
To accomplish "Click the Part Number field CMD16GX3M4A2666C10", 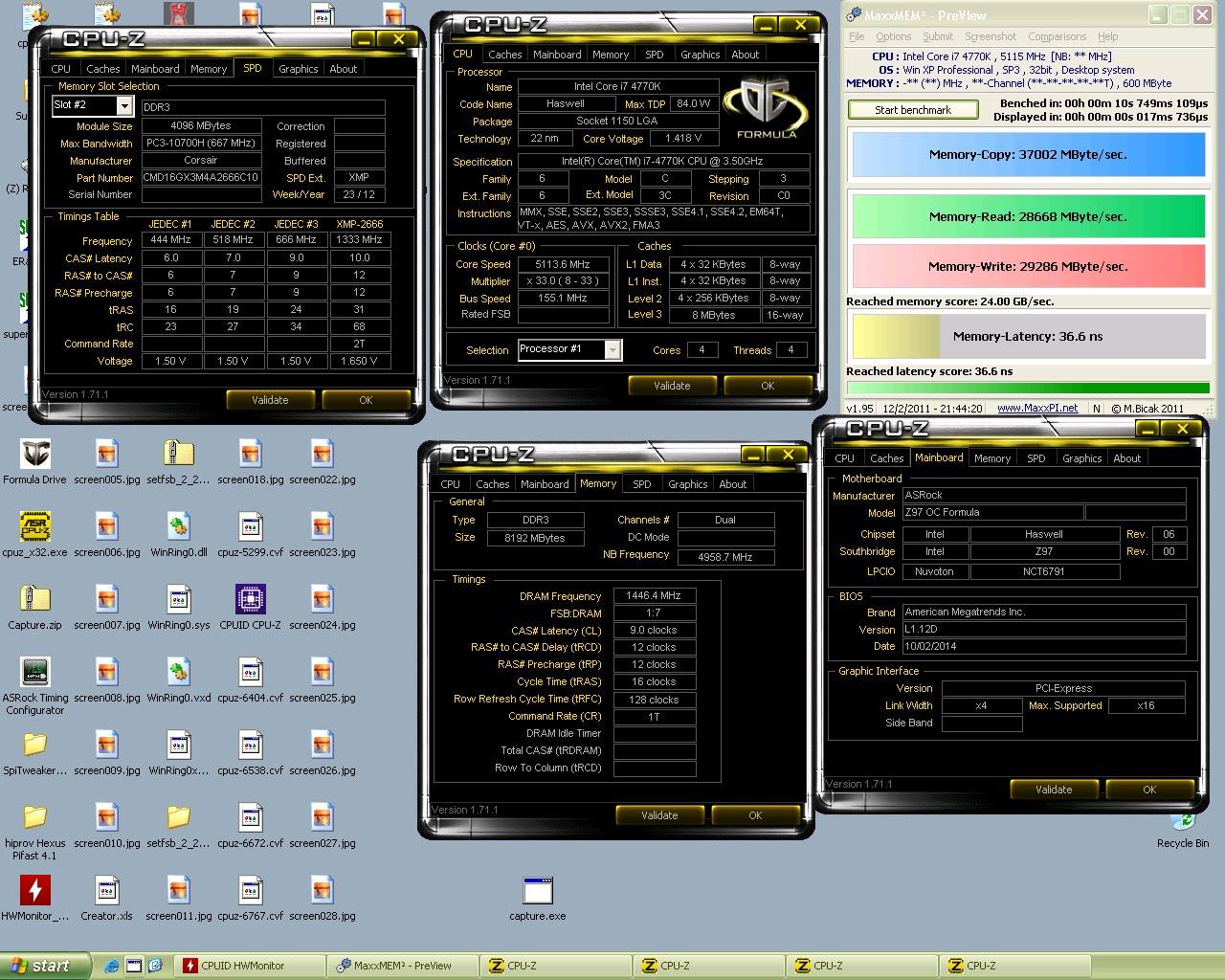I will point(201,178).
